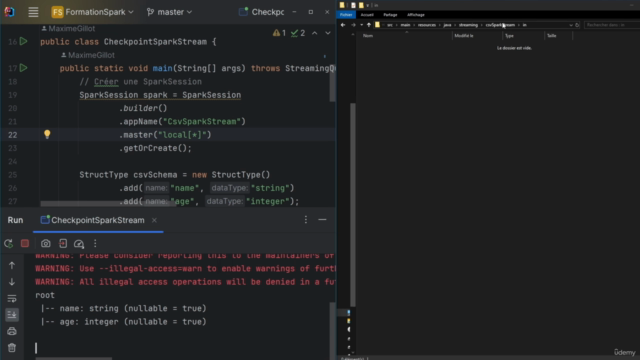This screenshot has width=640, height=360.
Task: Sort by Type column header
Action: 524,36
